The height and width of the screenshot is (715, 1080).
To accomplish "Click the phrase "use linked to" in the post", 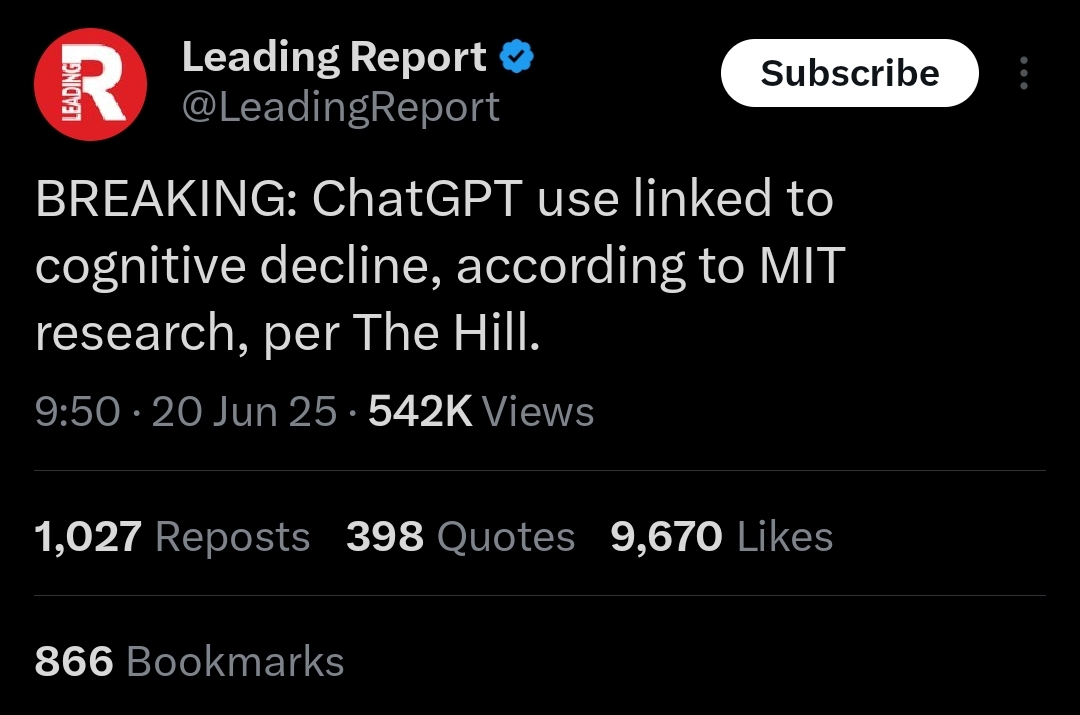I will [x=685, y=198].
